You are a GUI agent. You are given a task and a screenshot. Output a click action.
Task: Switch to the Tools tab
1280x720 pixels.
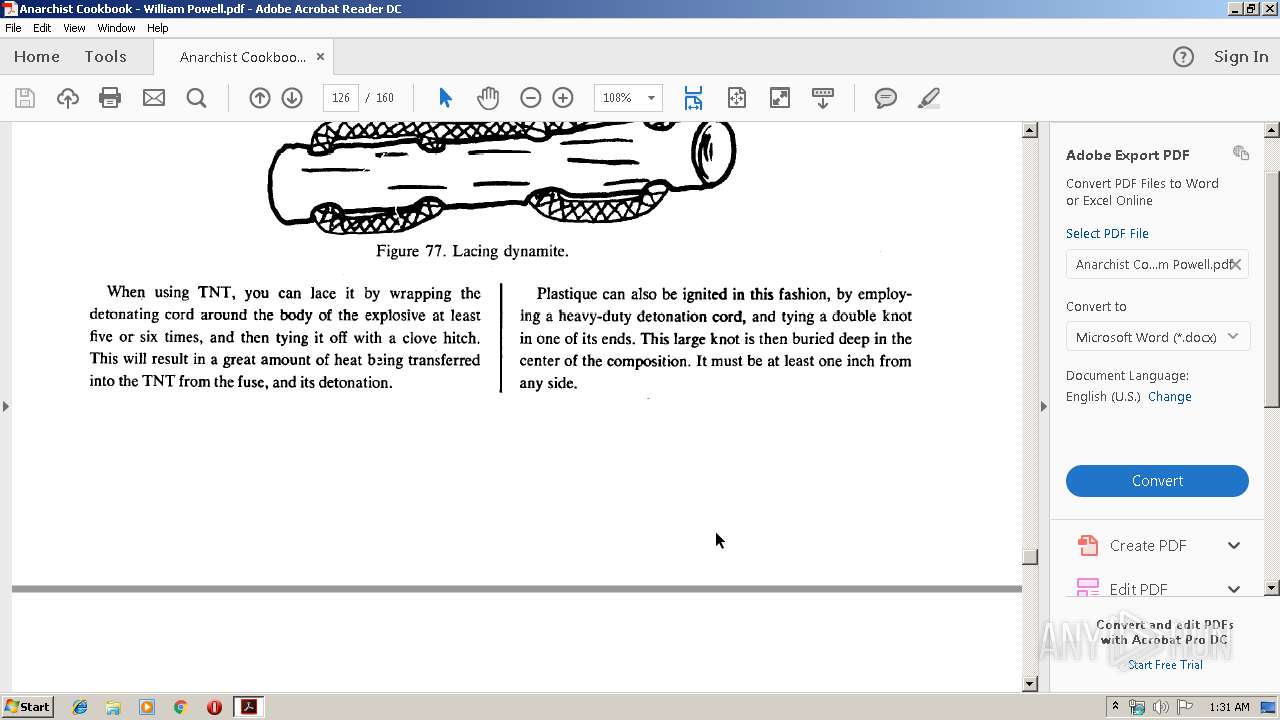point(105,57)
